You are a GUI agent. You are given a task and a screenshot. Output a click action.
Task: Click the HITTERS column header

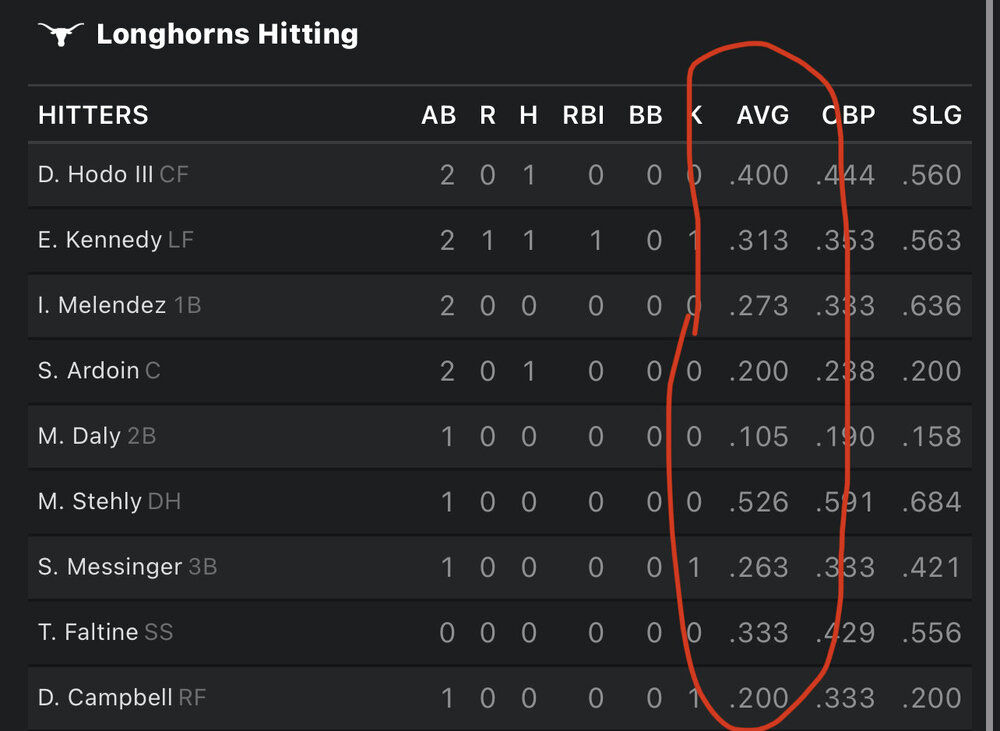tap(93, 115)
